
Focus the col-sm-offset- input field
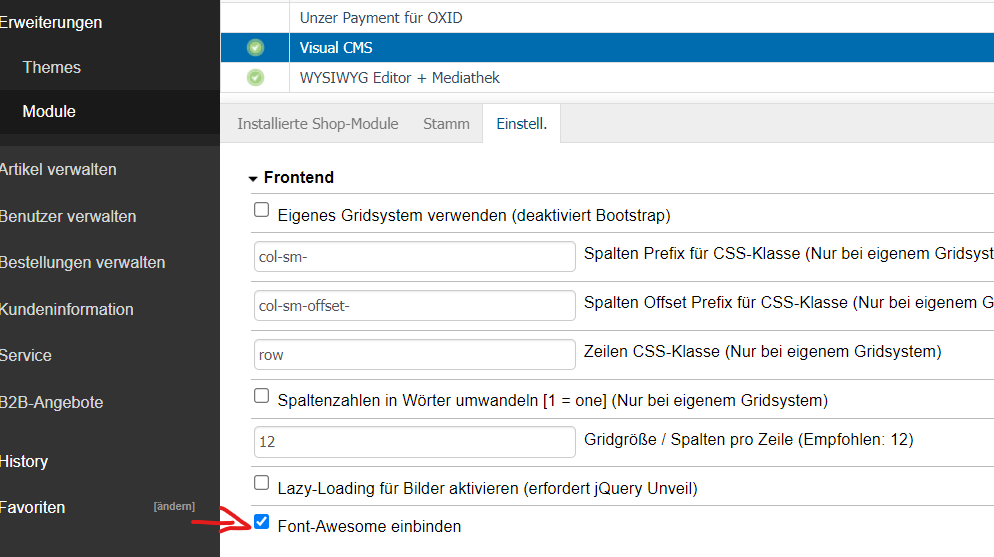tap(414, 305)
